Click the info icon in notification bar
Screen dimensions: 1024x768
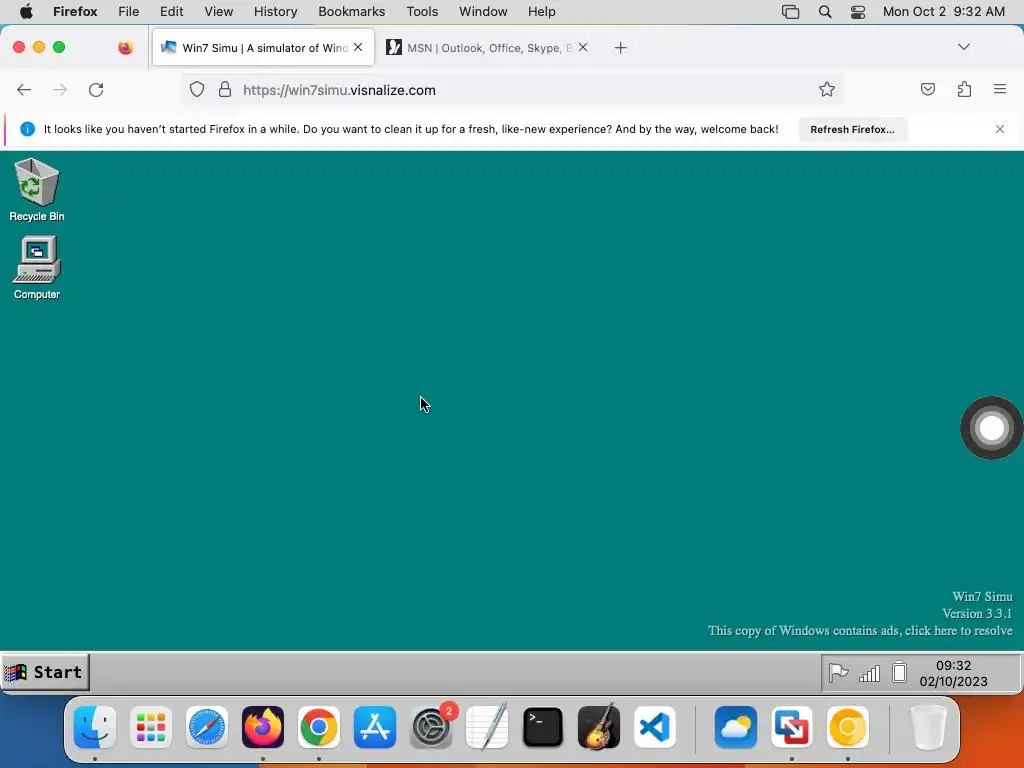(x=27, y=129)
